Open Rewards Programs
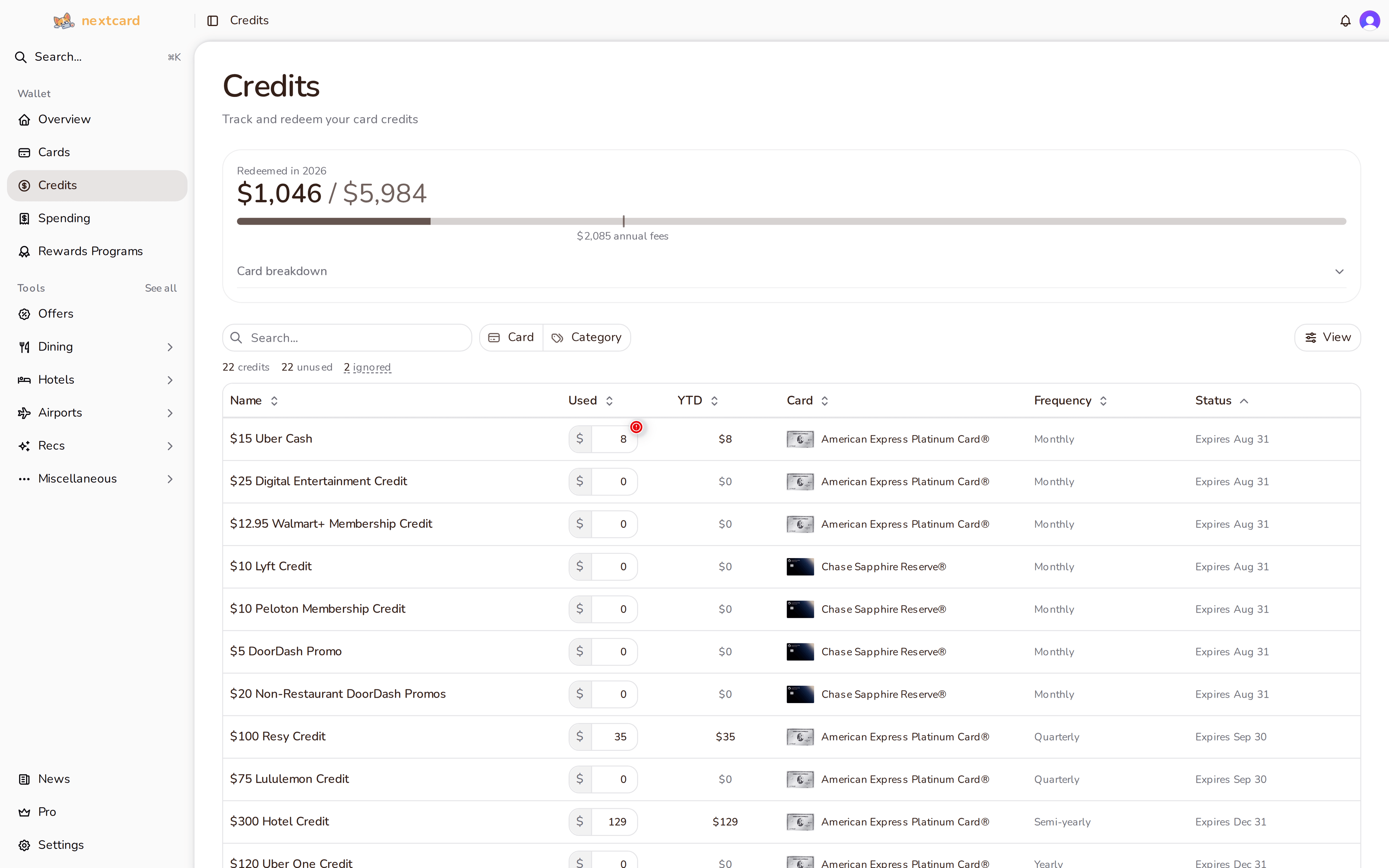The image size is (1389, 868). click(x=97, y=251)
